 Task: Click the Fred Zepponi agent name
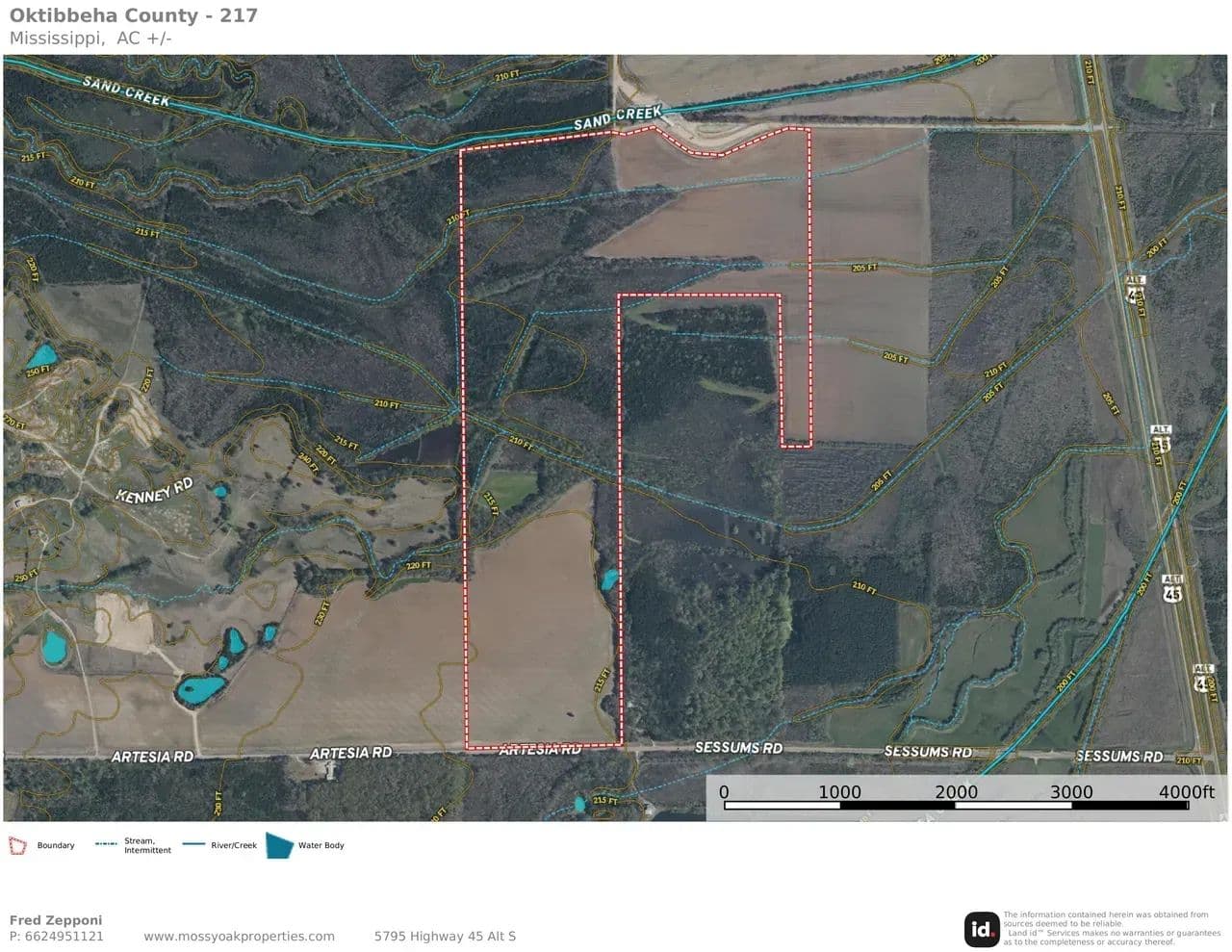[x=55, y=920]
